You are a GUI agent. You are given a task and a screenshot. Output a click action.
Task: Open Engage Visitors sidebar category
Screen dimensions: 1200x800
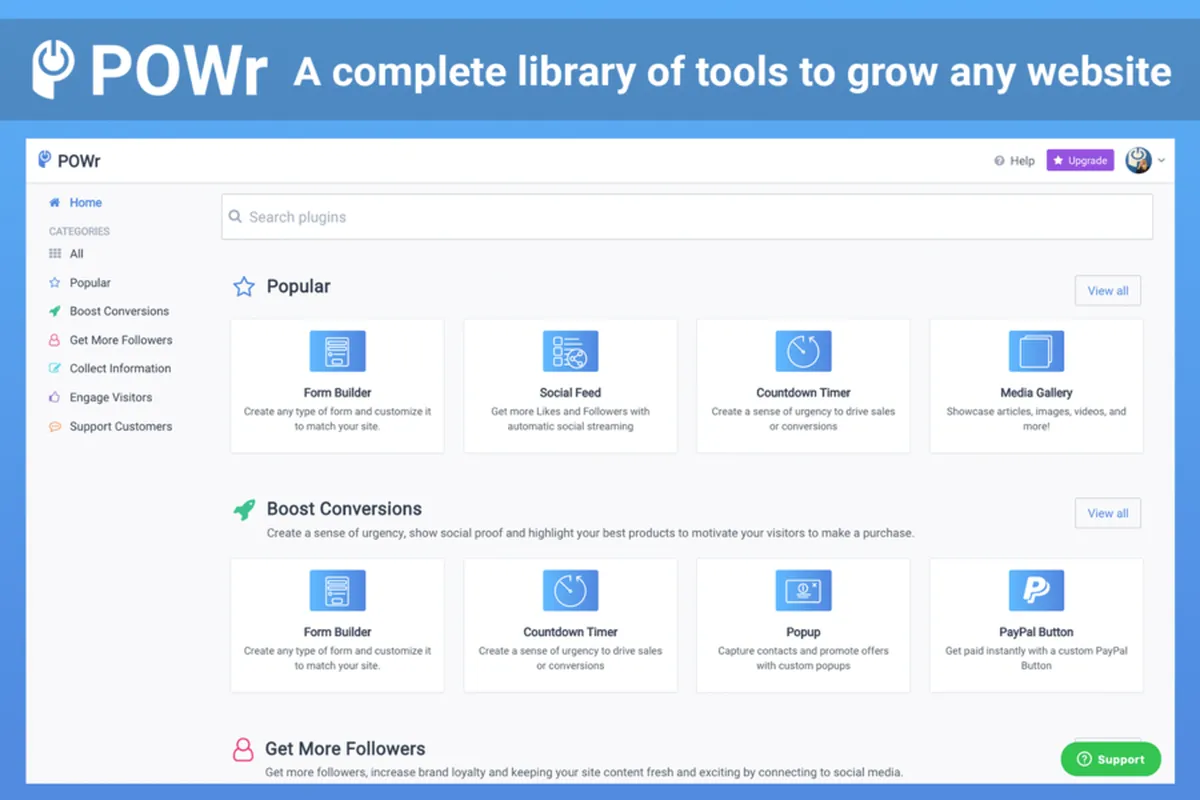(x=111, y=397)
